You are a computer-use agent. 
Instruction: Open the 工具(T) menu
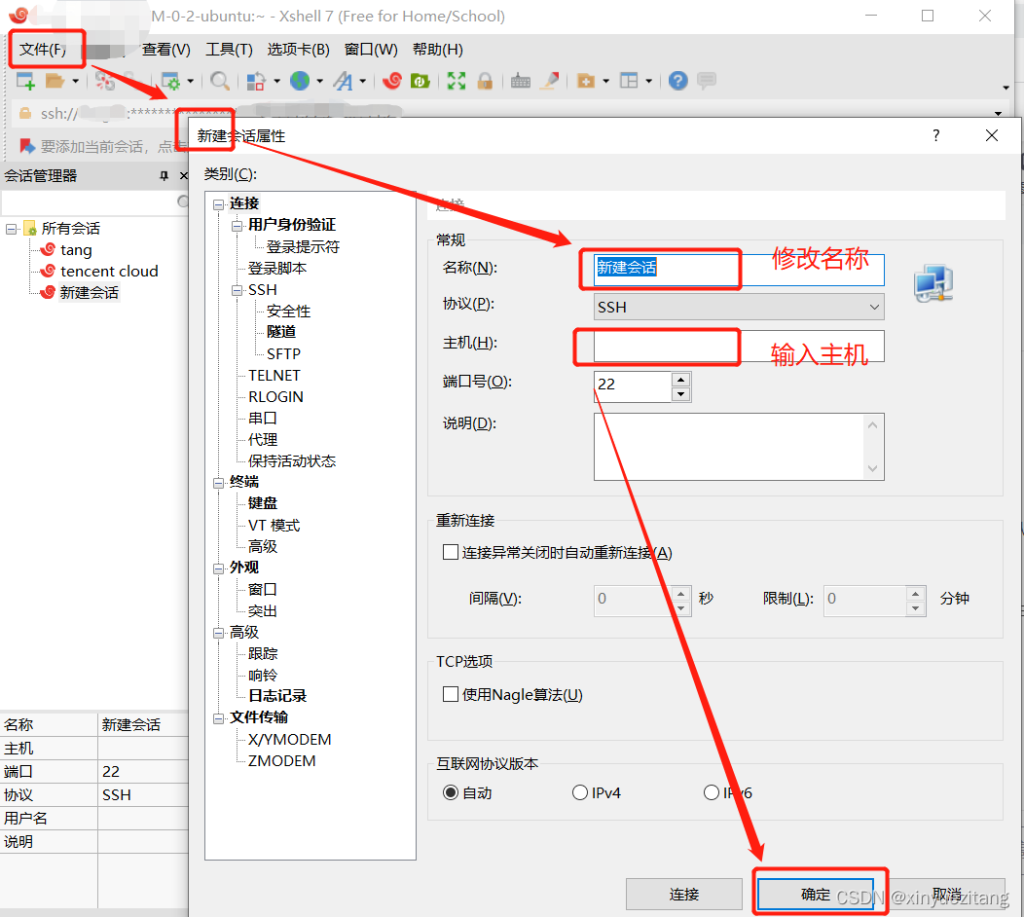228,49
